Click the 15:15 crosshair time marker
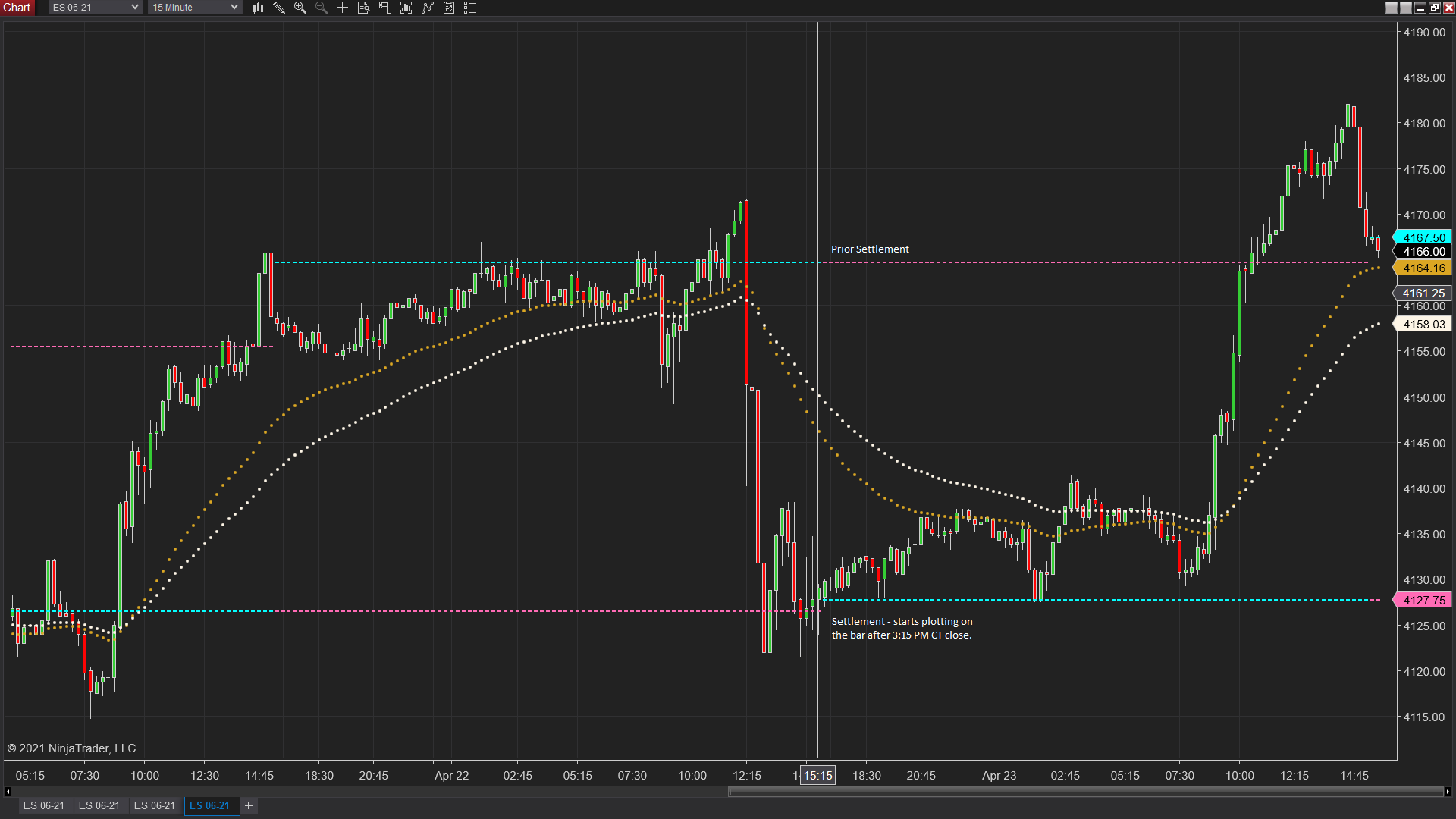Viewport: 1456px width, 819px height. click(817, 775)
